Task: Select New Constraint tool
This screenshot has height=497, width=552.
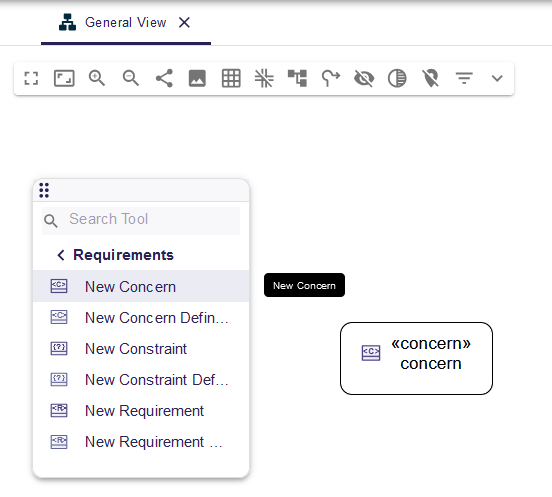Action: (x=141, y=348)
